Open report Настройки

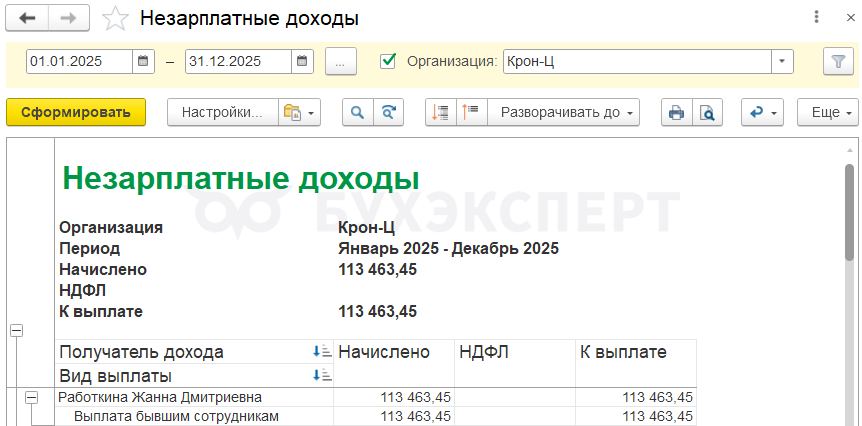pyautogui.click(x=223, y=112)
